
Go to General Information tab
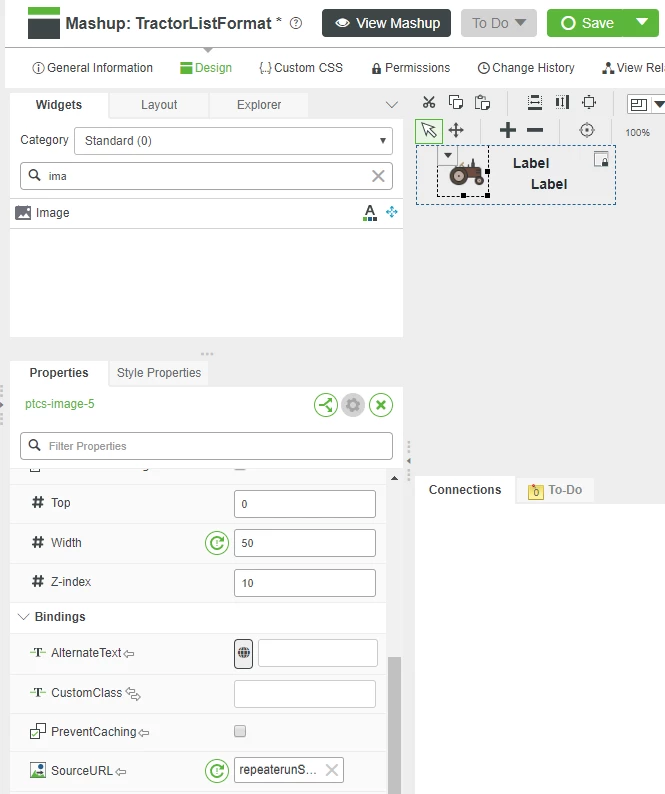coord(92,68)
